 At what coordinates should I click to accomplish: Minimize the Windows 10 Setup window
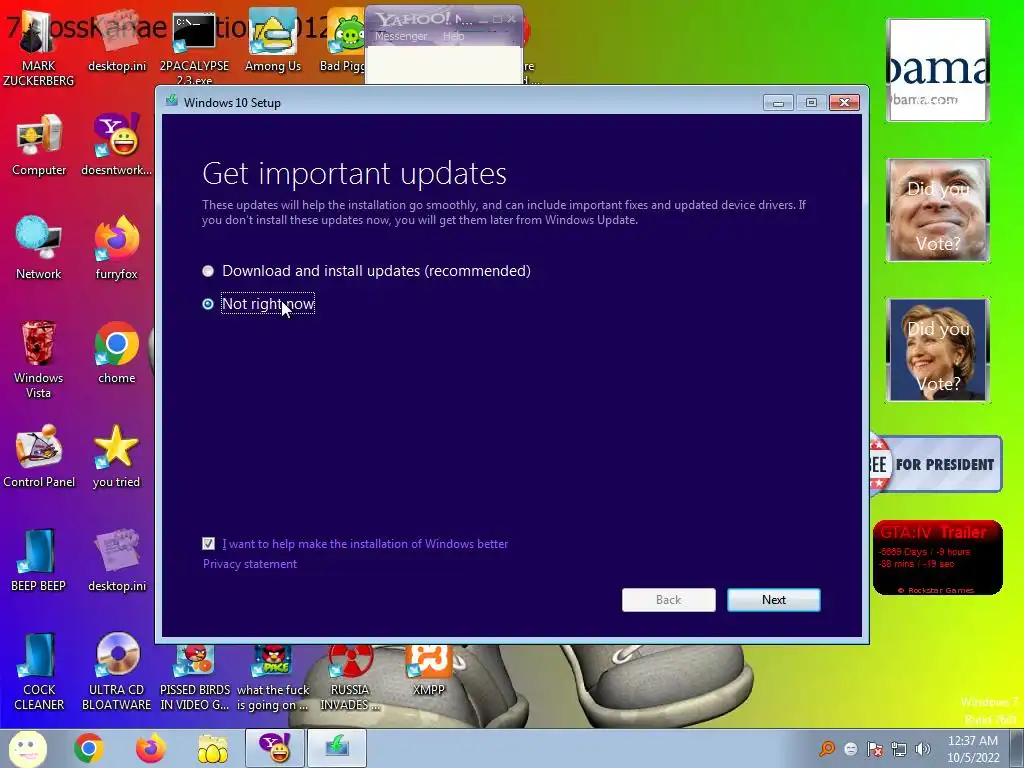(x=778, y=103)
